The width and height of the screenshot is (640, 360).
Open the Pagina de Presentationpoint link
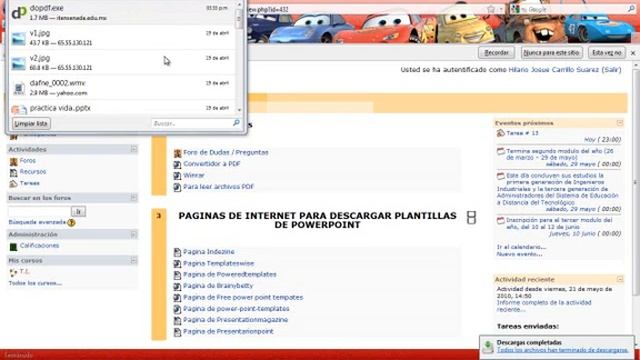click(228, 332)
